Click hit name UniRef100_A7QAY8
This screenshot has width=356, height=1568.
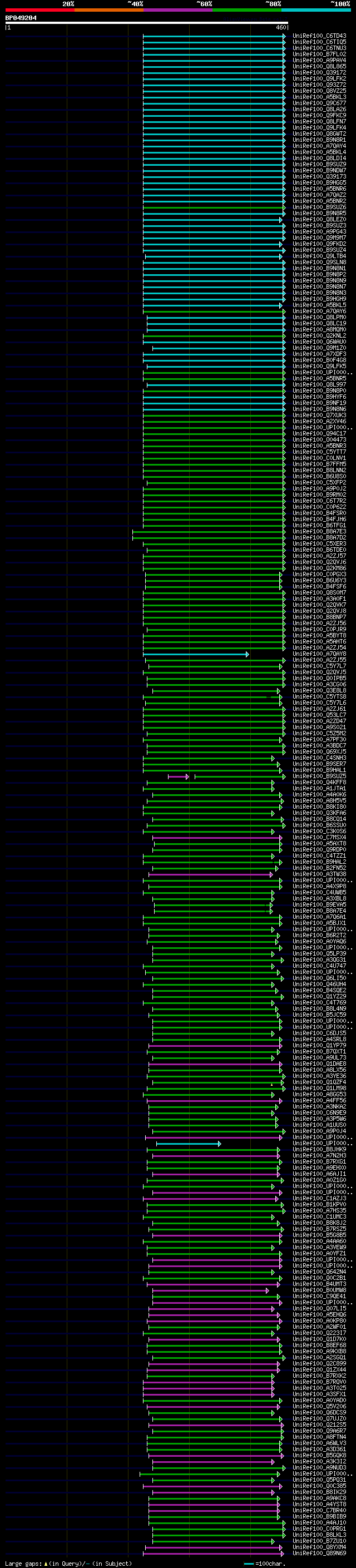pos(319,654)
